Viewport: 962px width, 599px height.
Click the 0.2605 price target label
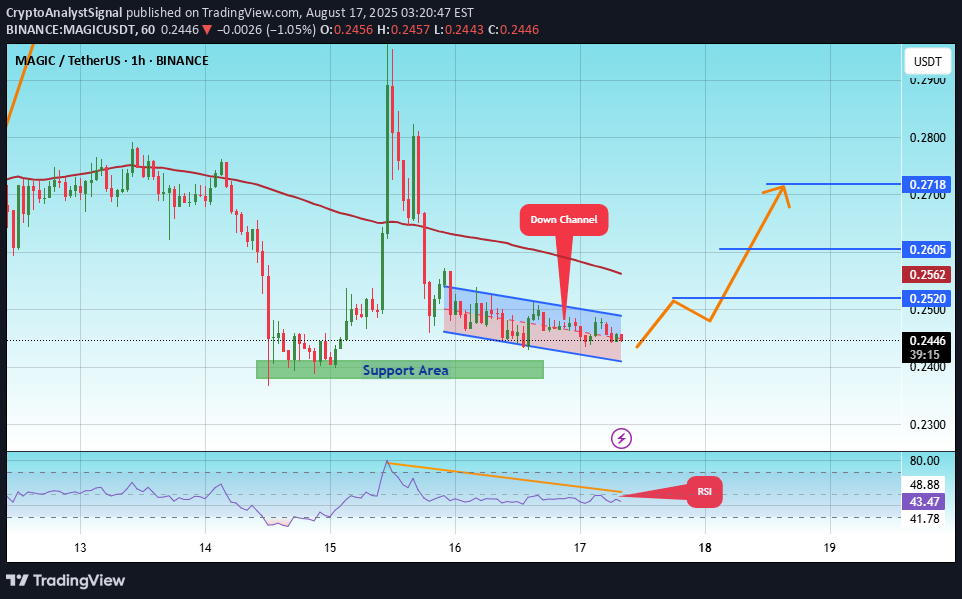tap(926, 249)
